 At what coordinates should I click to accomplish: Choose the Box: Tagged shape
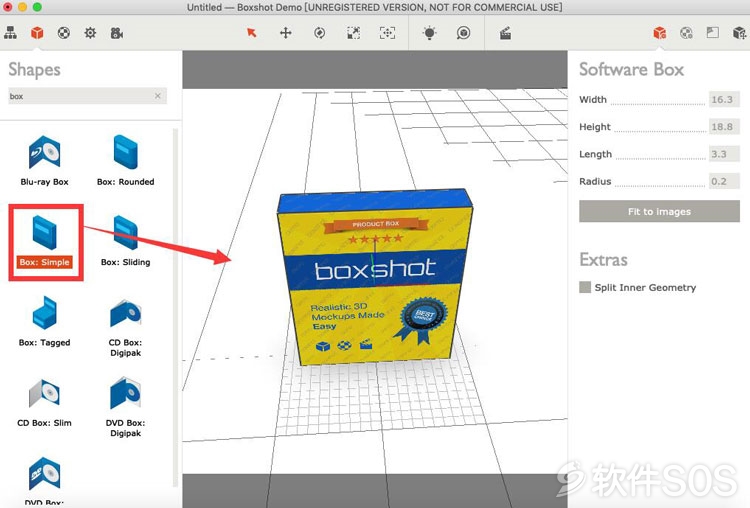(44, 321)
